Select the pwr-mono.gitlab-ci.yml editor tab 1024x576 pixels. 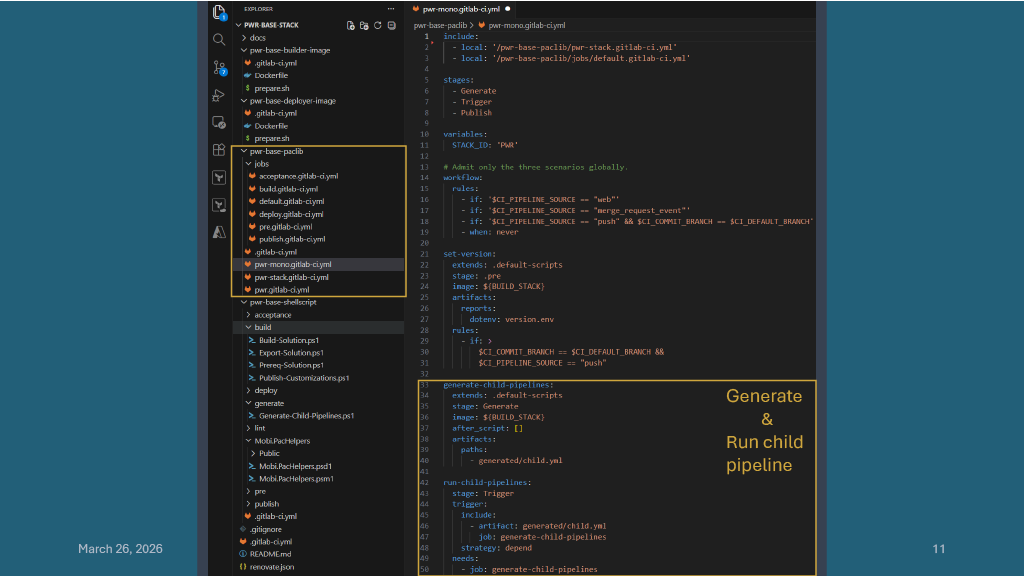point(461,8)
